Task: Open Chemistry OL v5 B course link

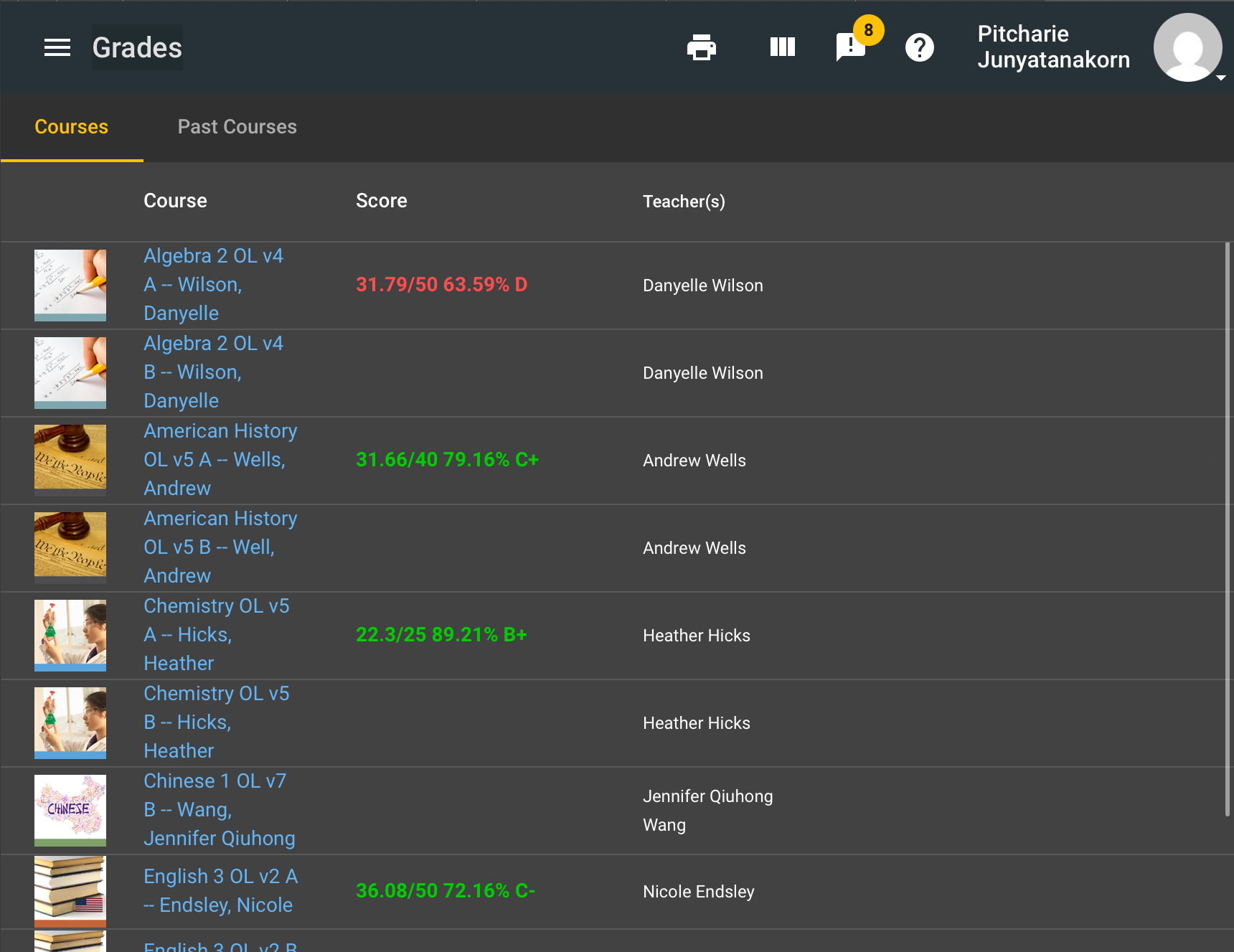Action: (x=217, y=722)
